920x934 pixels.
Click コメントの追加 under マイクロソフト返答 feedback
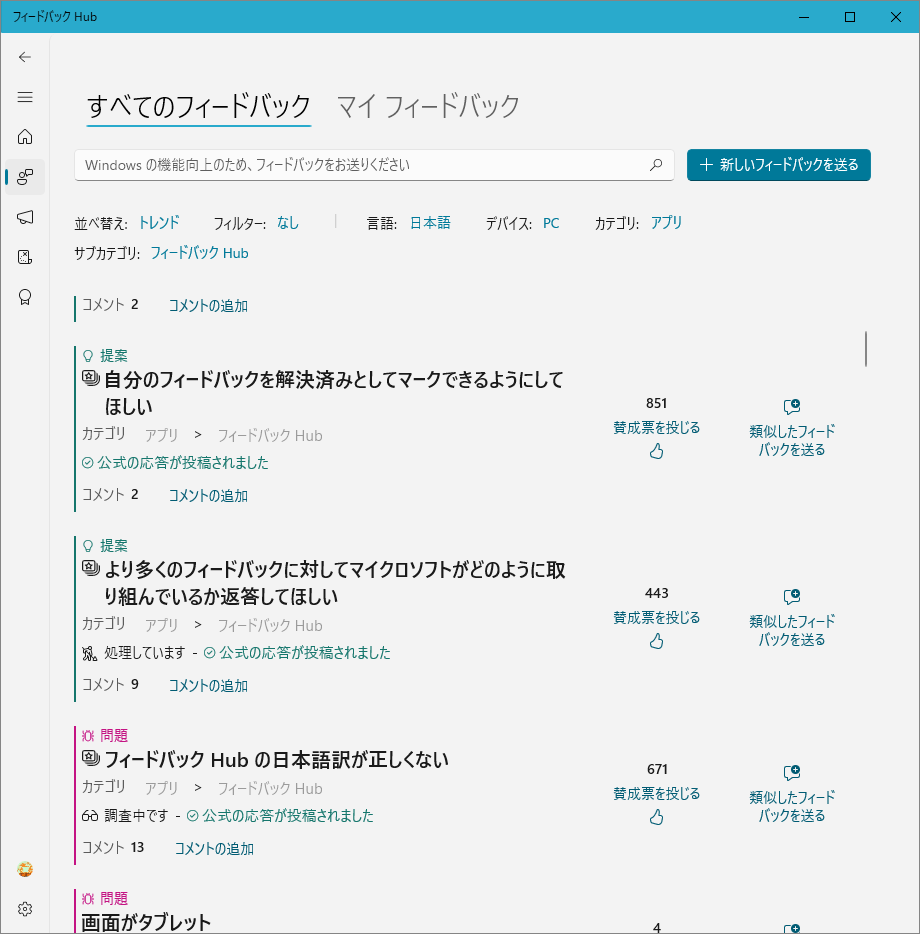pos(208,686)
